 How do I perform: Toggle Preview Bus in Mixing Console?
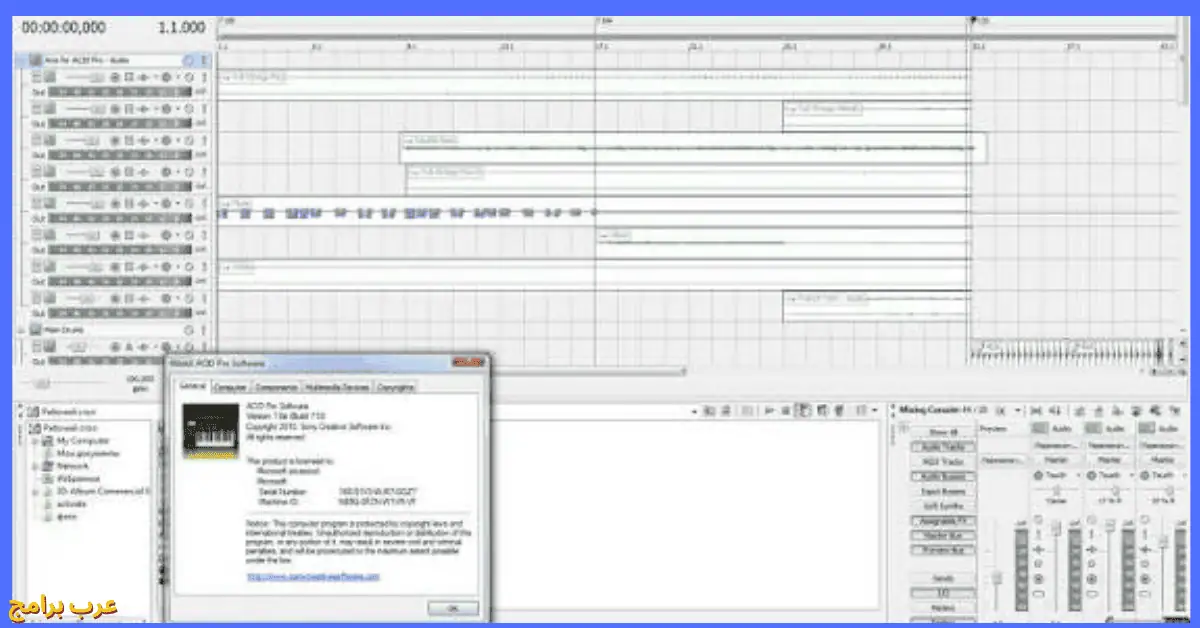pyautogui.click(x=942, y=551)
